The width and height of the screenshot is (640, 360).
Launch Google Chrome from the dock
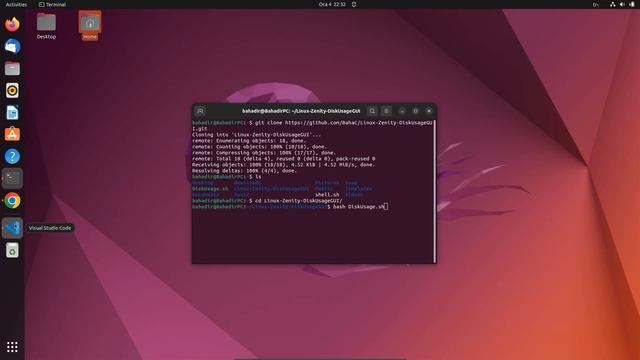coord(12,201)
